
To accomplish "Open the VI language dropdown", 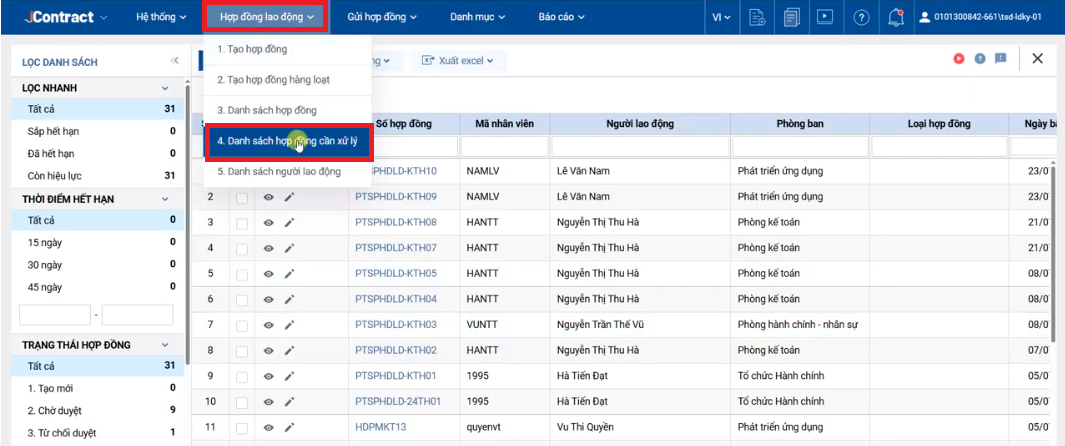I will coord(721,17).
